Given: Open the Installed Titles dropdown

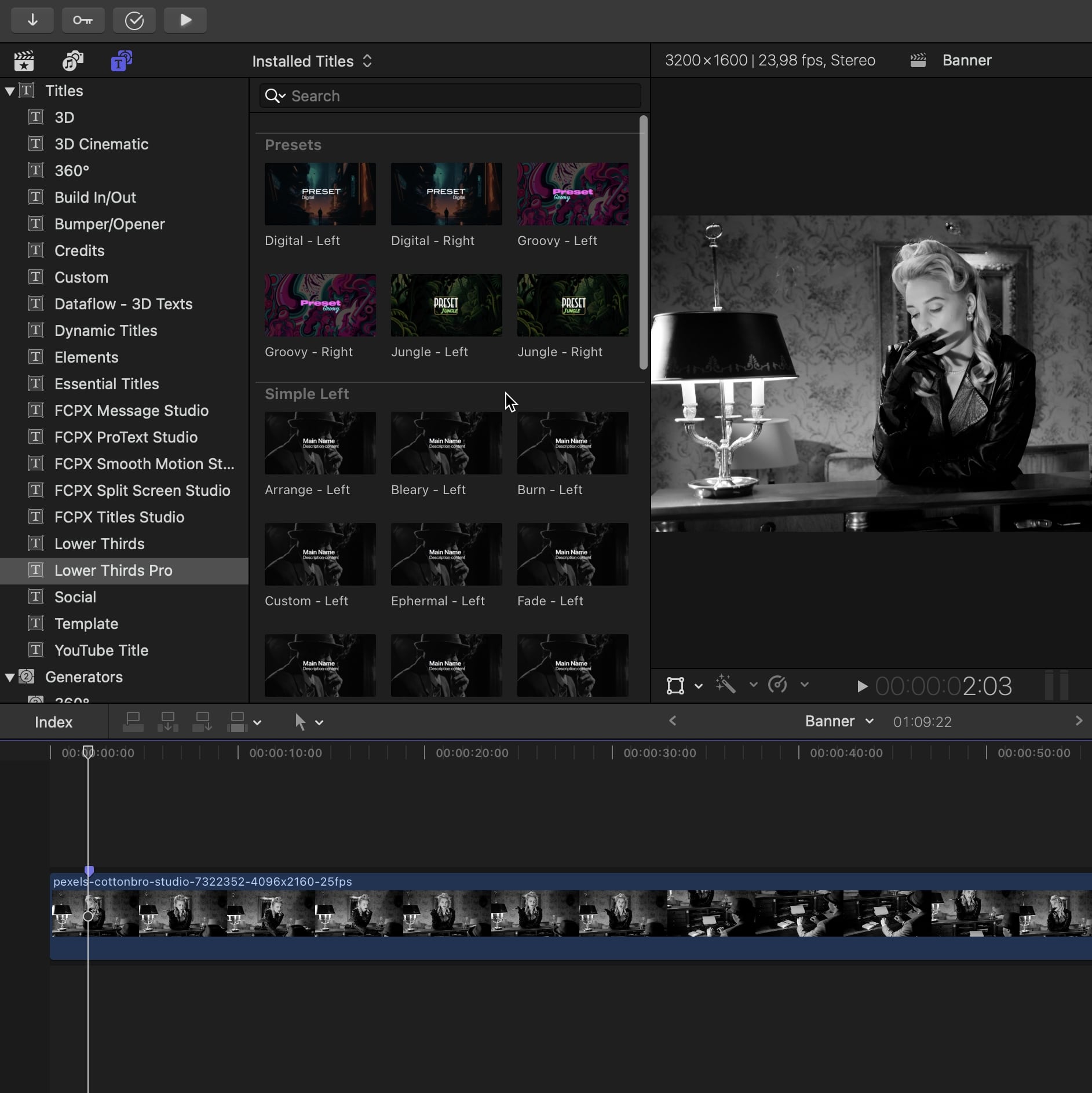Looking at the screenshot, I should (x=312, y=61).
